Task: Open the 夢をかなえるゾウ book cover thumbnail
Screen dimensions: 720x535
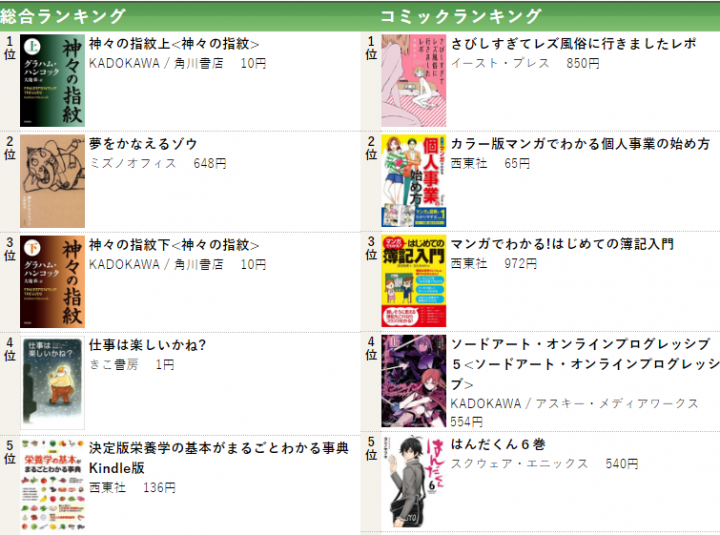Action: coord(52,181)
